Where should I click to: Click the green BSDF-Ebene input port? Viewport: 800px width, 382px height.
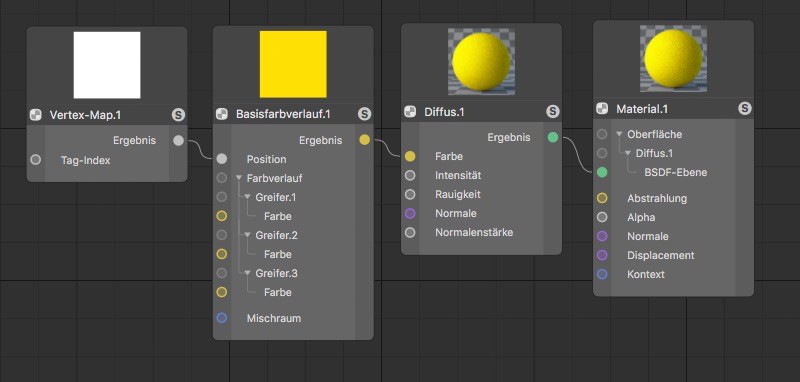coord(602,172)
